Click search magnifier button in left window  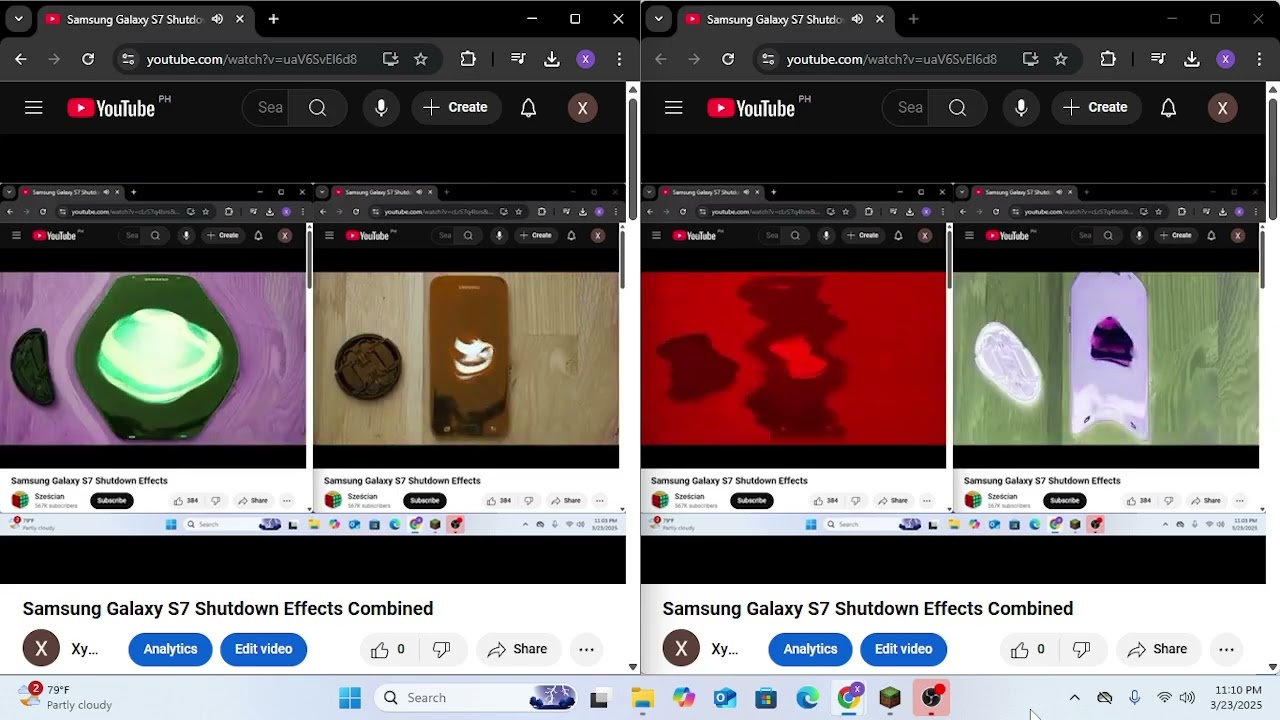(x=318, y=108)
